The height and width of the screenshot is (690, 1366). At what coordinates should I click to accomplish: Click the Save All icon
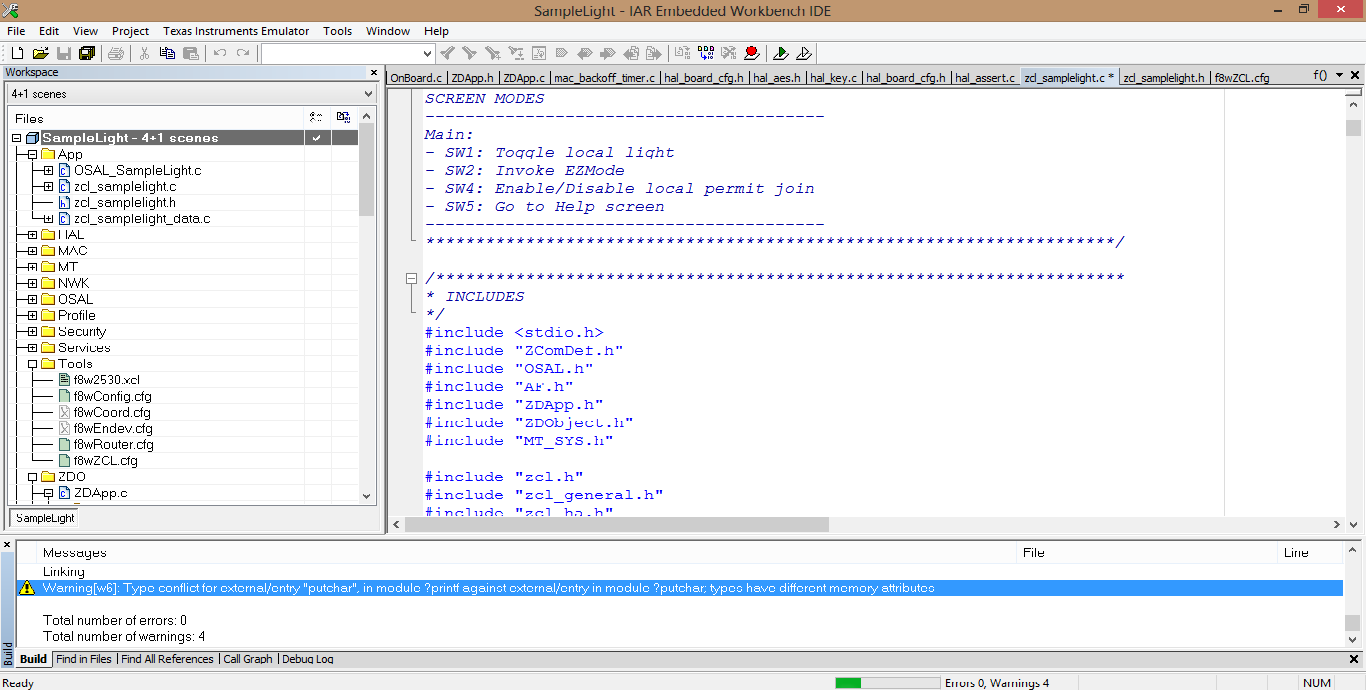(87, 53)
